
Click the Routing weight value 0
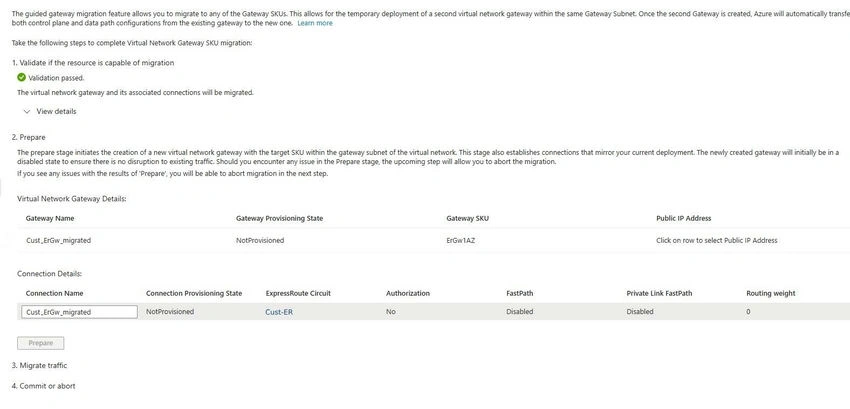click(748, 312)
